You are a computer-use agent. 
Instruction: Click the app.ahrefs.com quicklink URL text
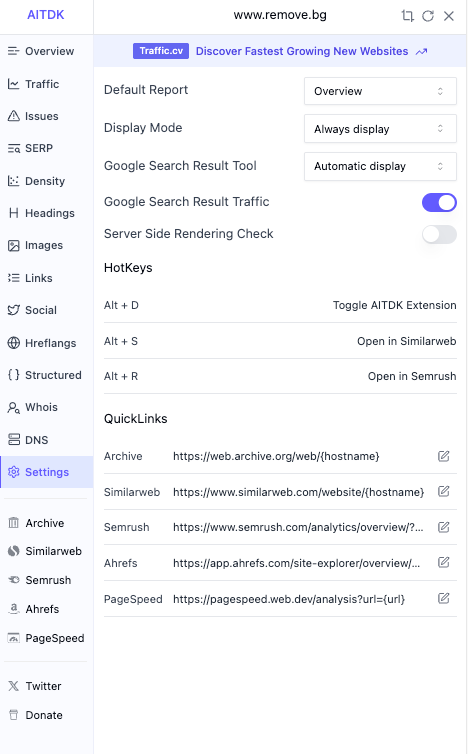tap(297, 563)
